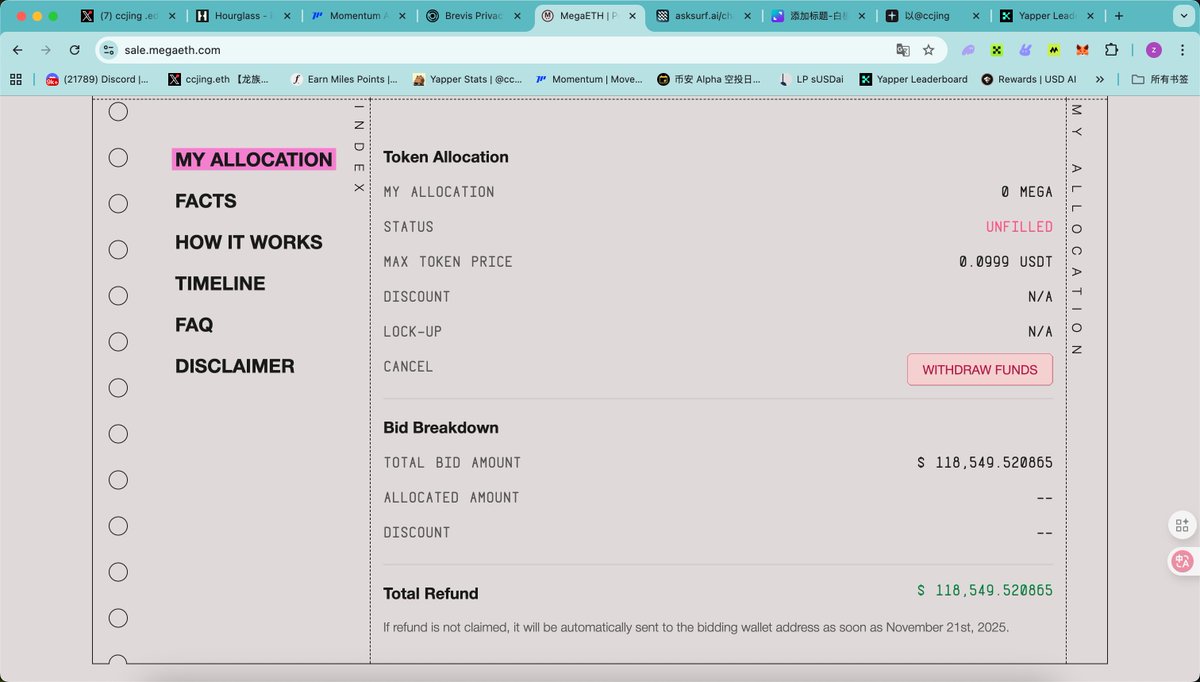
Task: Open the 所有书签 bookmarks folder
Action: pos(1160,79)
